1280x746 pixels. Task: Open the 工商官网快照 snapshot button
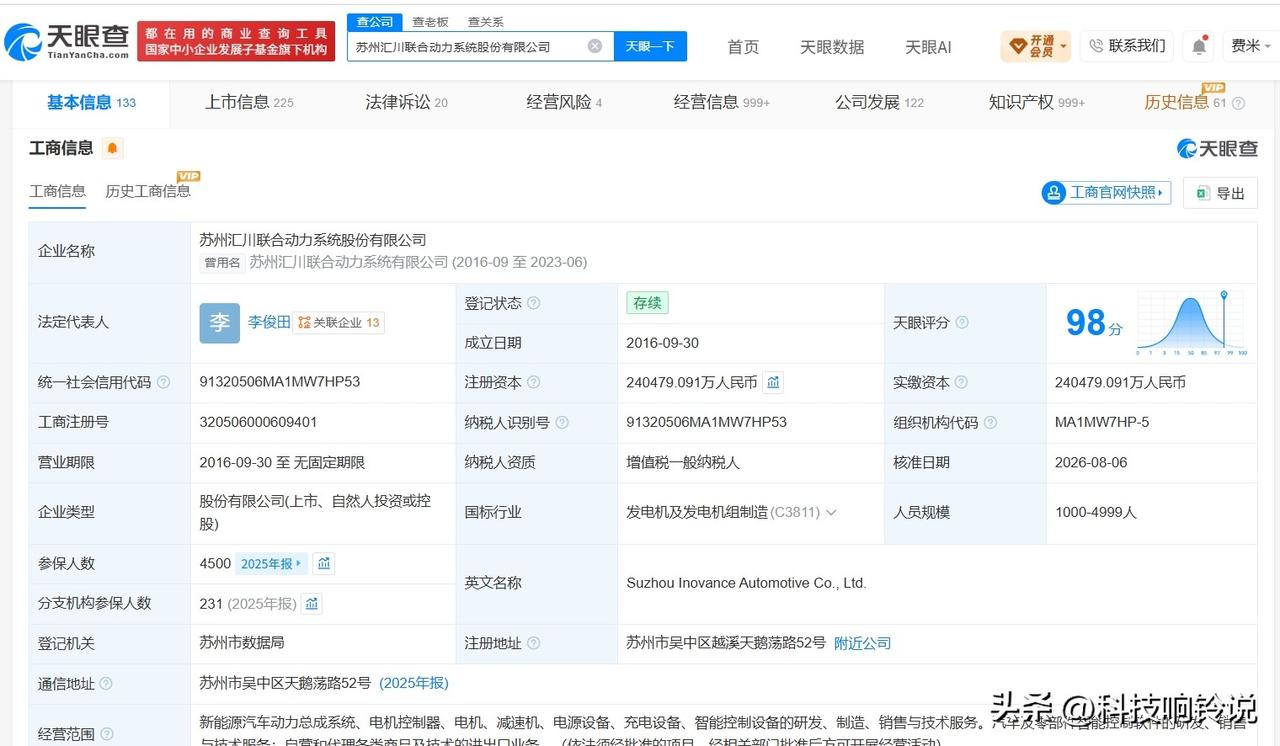[x=1106, y=192]
